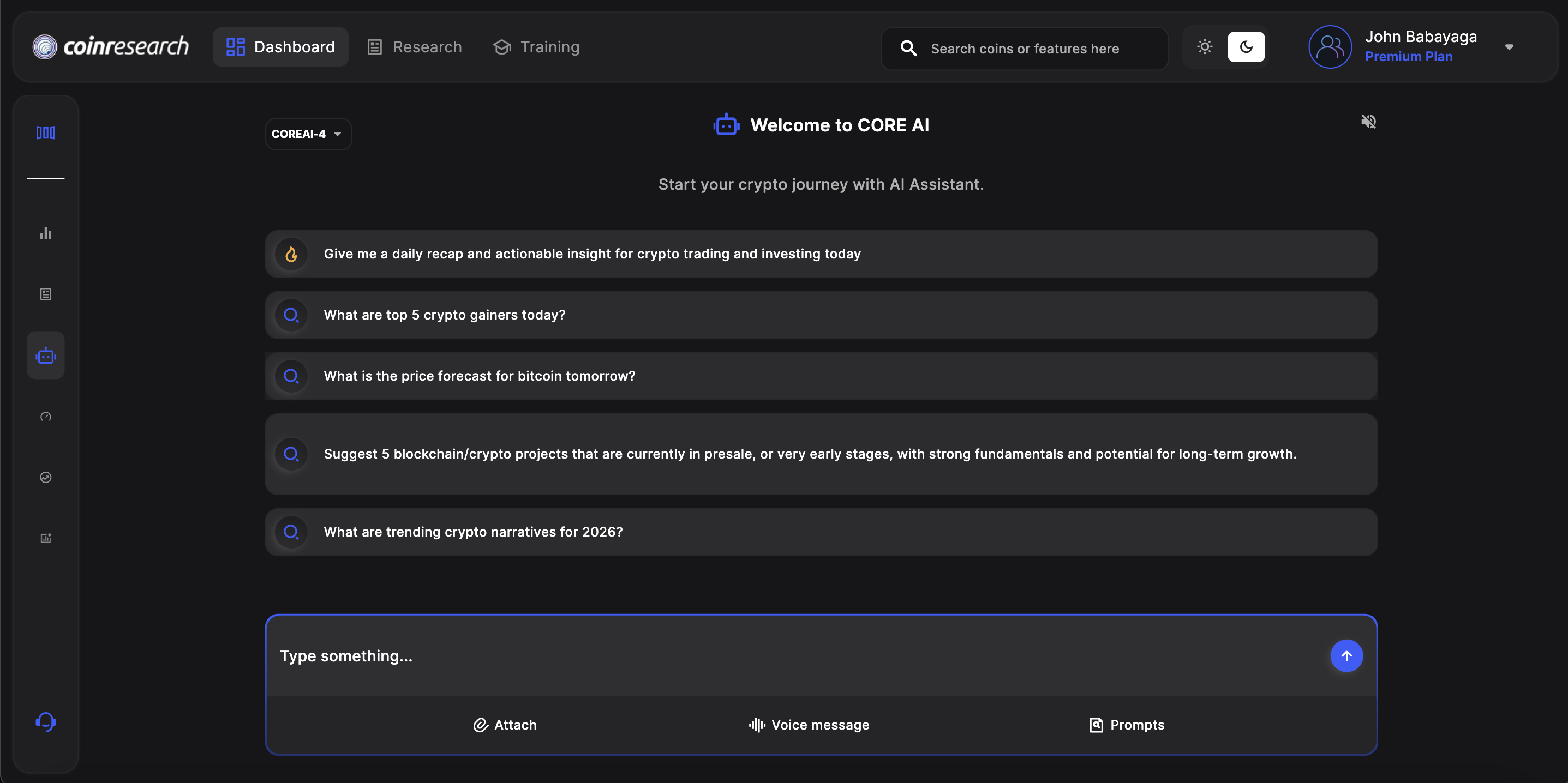
Task: Click the CORE AI robot icon in heading
Action: pos(726,125)
